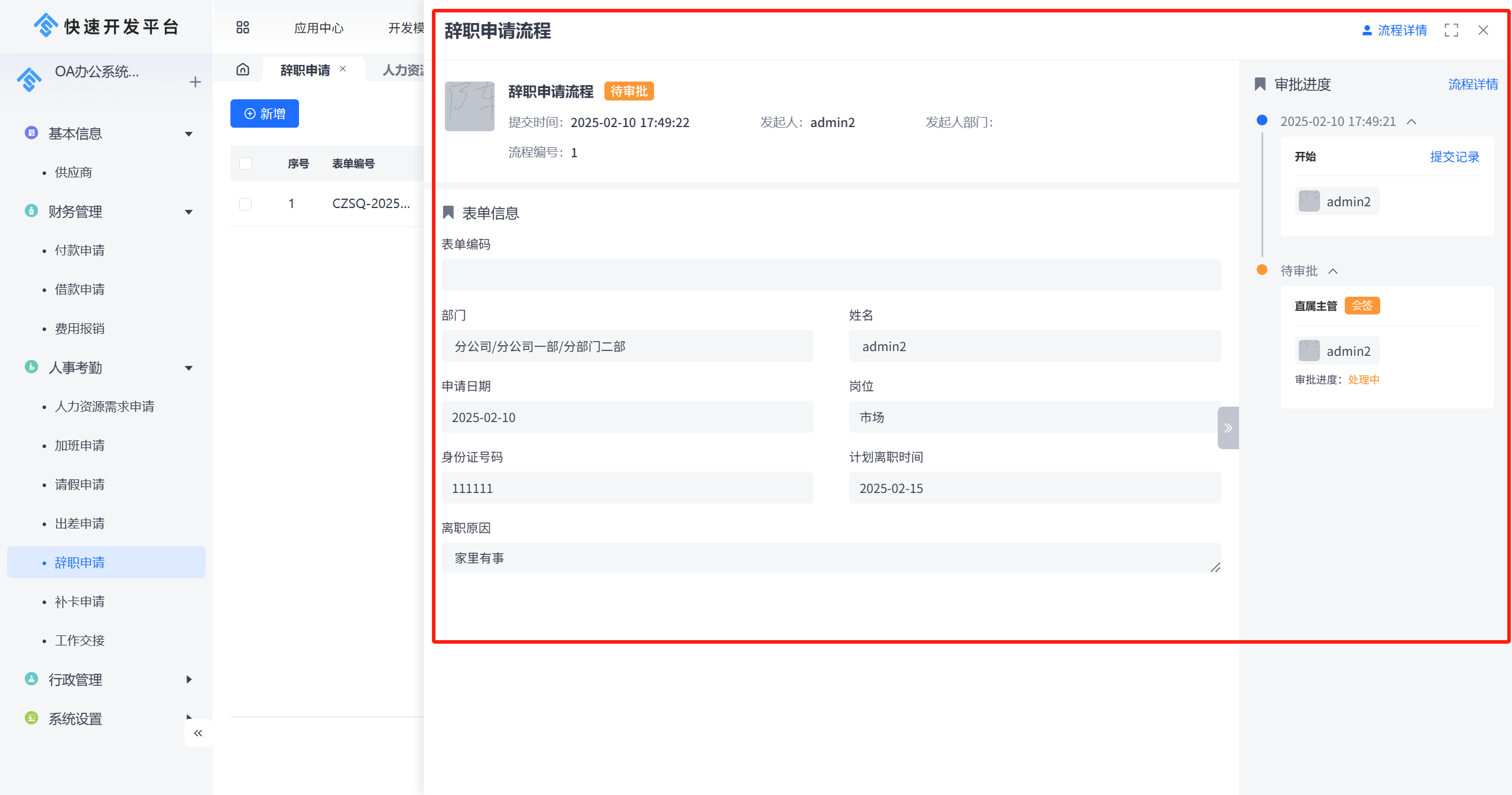Collapse the approval panel with double-arrow handle
Viewport: 1512px width, 795px height.
click(x=1227, y=428)
